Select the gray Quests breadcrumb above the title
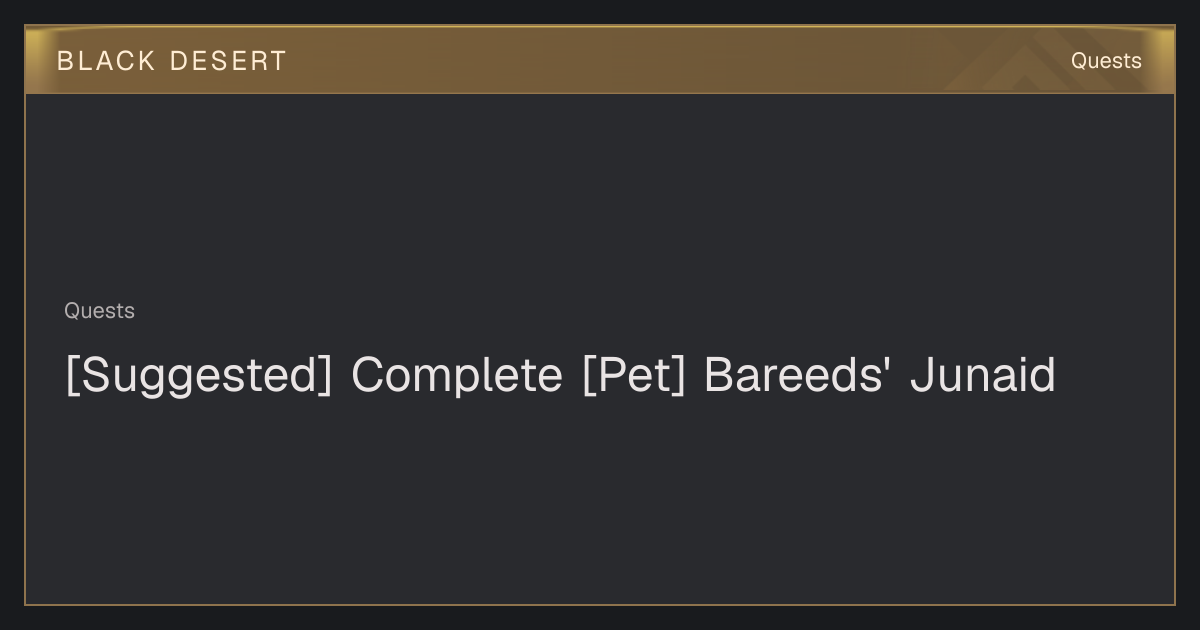The width and height of the screenshot is (1200, 630). pos(99,311)
